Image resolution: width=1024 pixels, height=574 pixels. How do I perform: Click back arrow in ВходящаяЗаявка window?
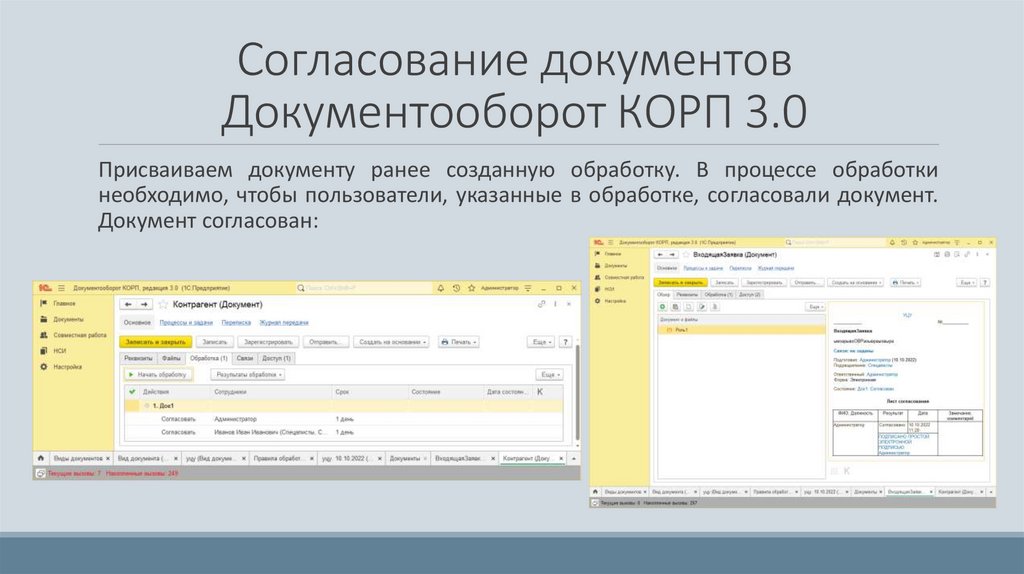(660, 255)
